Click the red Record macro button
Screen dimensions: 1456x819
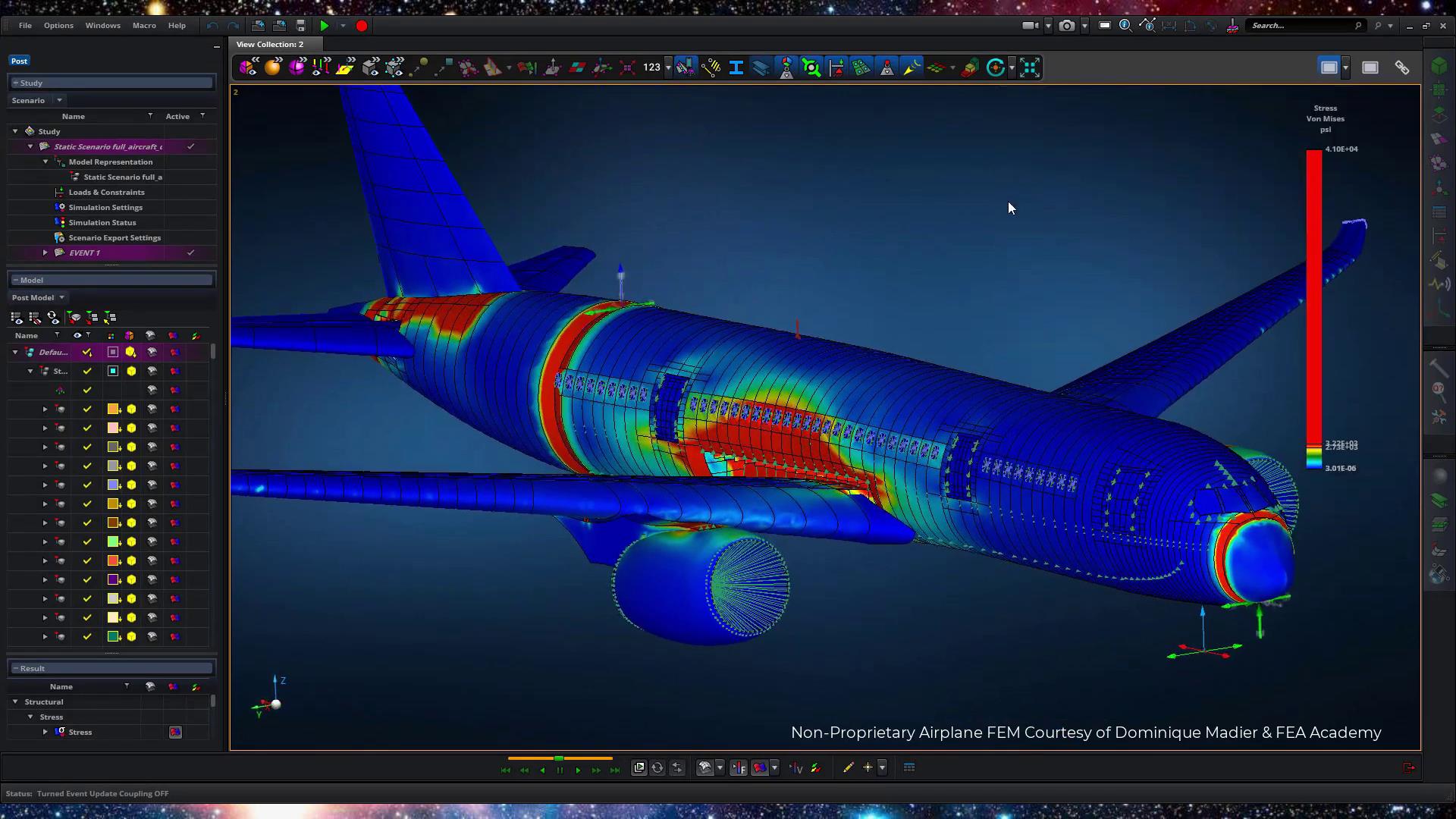pyautogui.click(x=362, y=26)
